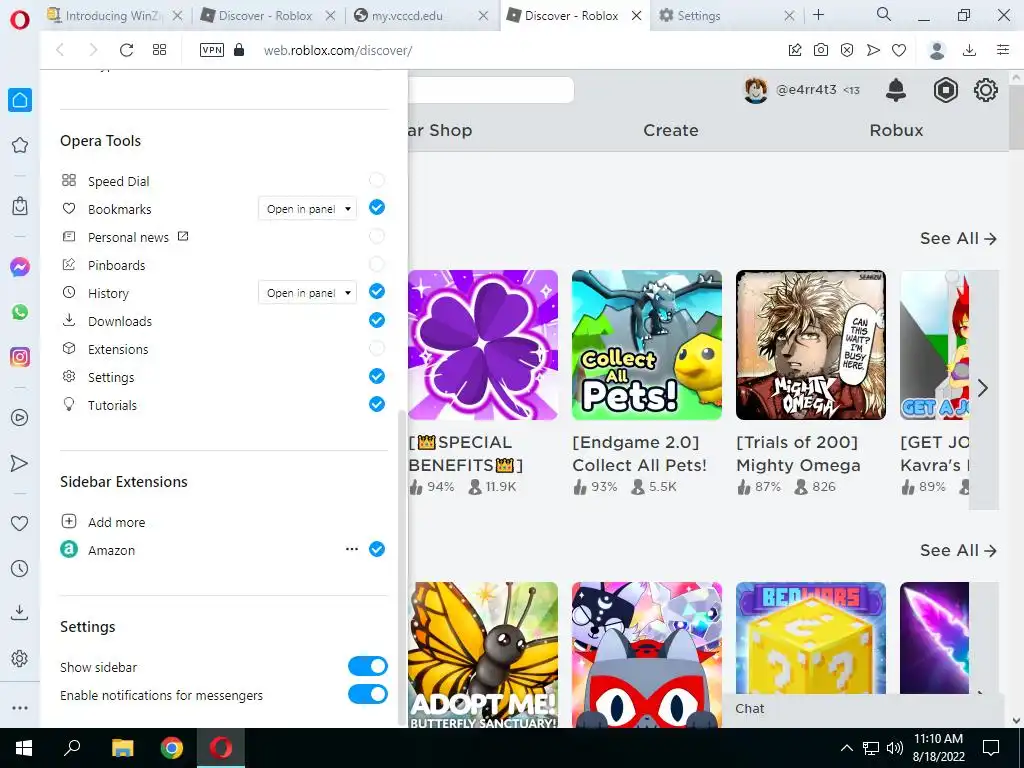Launch WhatsApp from the sidebar

coord(20,312)
